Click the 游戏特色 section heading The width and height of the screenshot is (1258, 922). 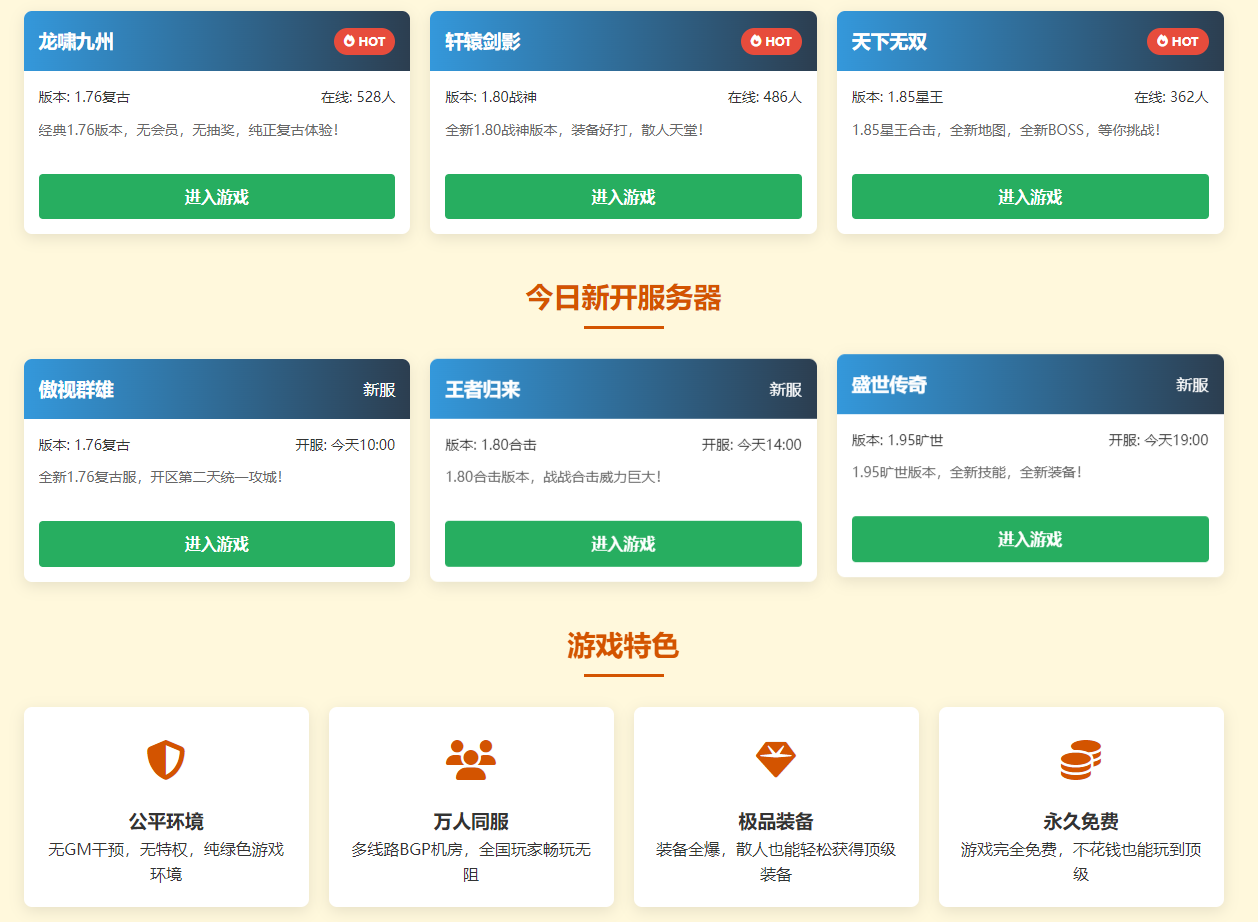pyautogui.click(x=624, y=646)
